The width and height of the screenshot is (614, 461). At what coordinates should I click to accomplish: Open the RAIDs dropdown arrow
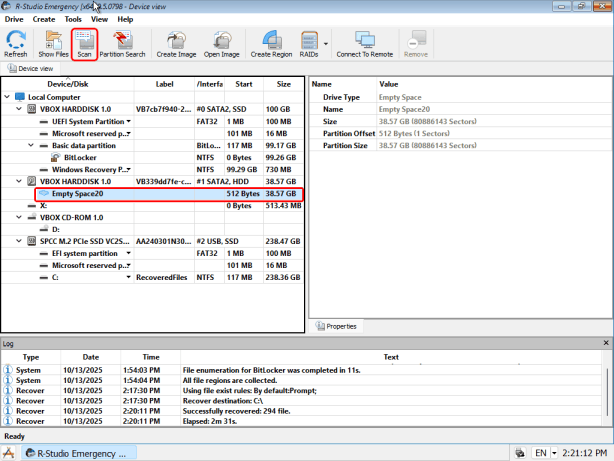pos(326,44)
